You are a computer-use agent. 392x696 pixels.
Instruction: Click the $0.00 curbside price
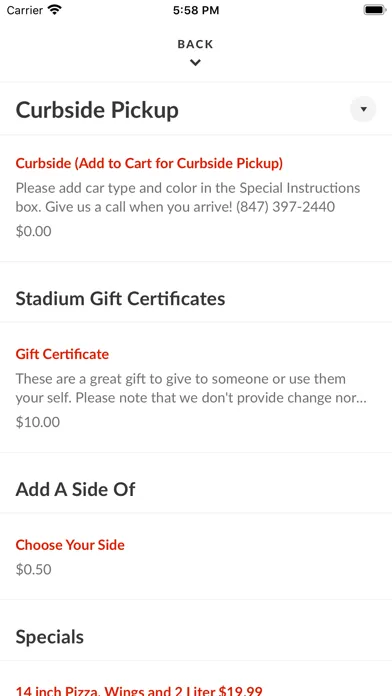pos(33,231)
